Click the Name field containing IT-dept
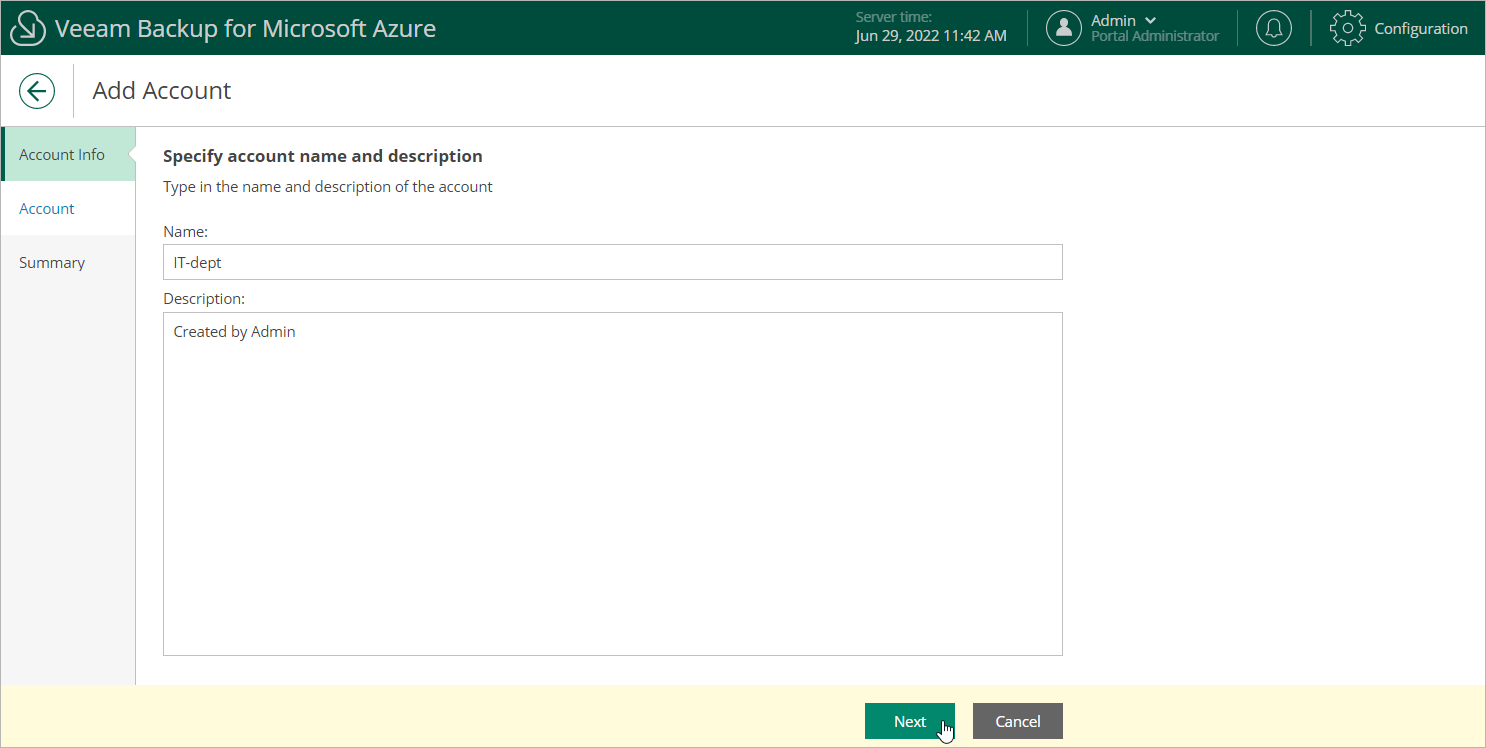Screen dimensions: 1486x748 (612, 262)
